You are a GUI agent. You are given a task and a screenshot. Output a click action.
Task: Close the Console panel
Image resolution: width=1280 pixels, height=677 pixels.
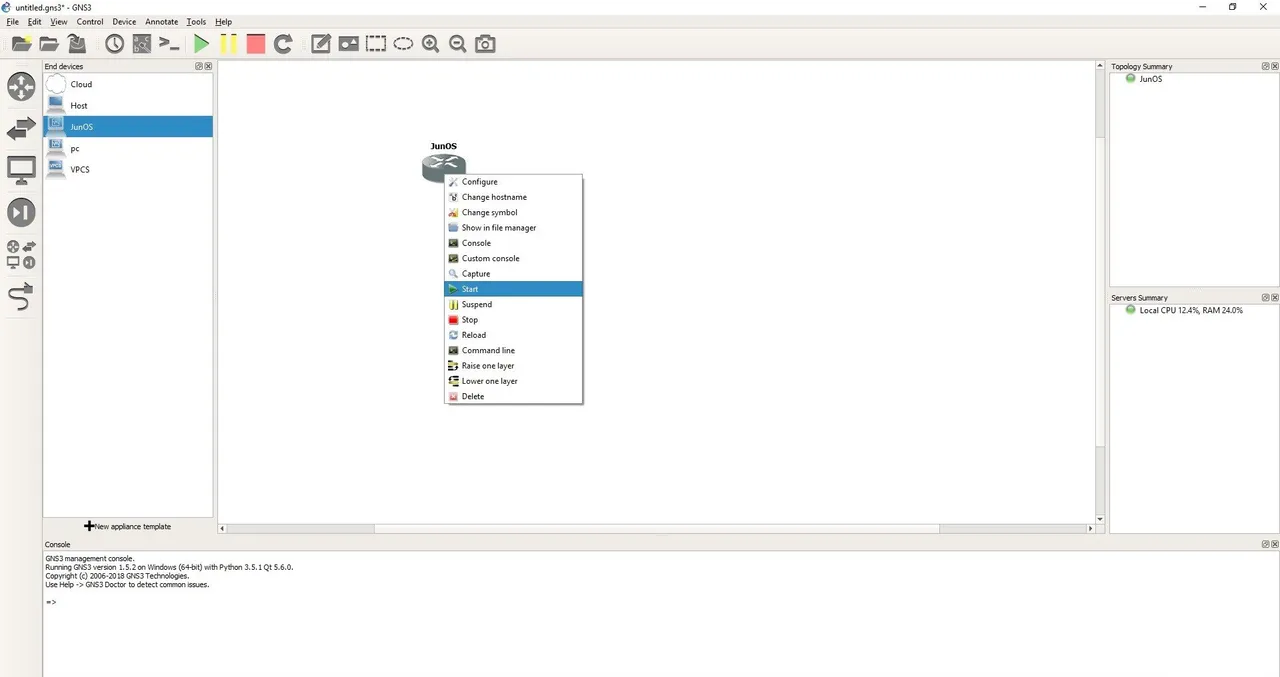(1275, 545)
